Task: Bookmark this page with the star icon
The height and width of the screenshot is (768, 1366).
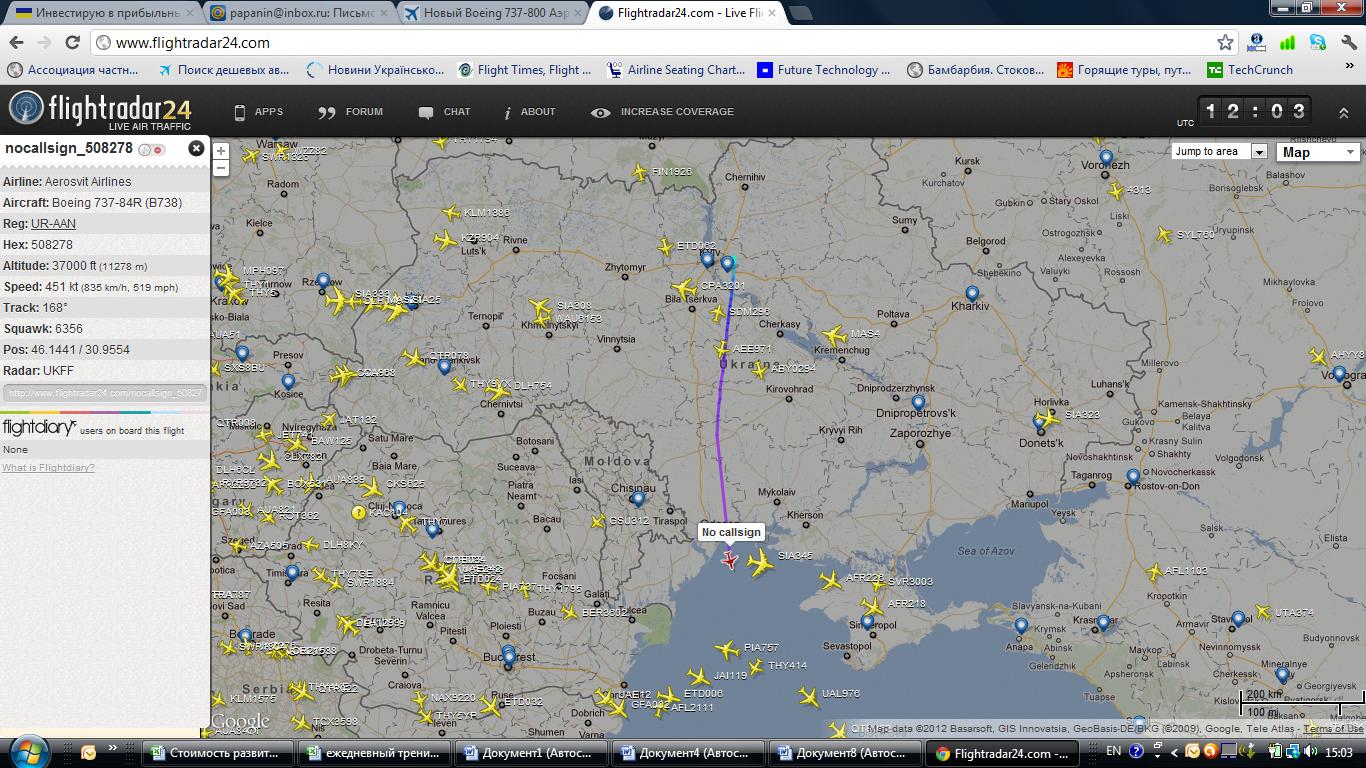Action: coord(1225,42)
